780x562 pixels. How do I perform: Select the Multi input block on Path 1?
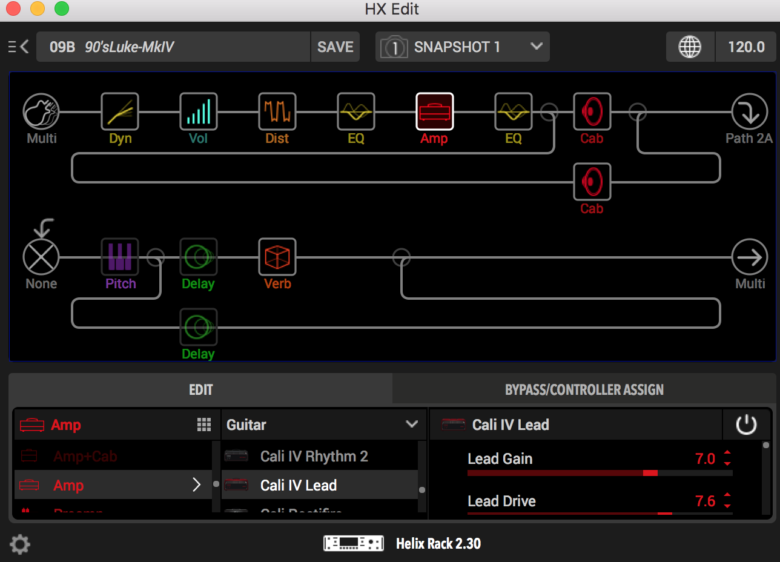pyautogui.click(x=41, y=112)
